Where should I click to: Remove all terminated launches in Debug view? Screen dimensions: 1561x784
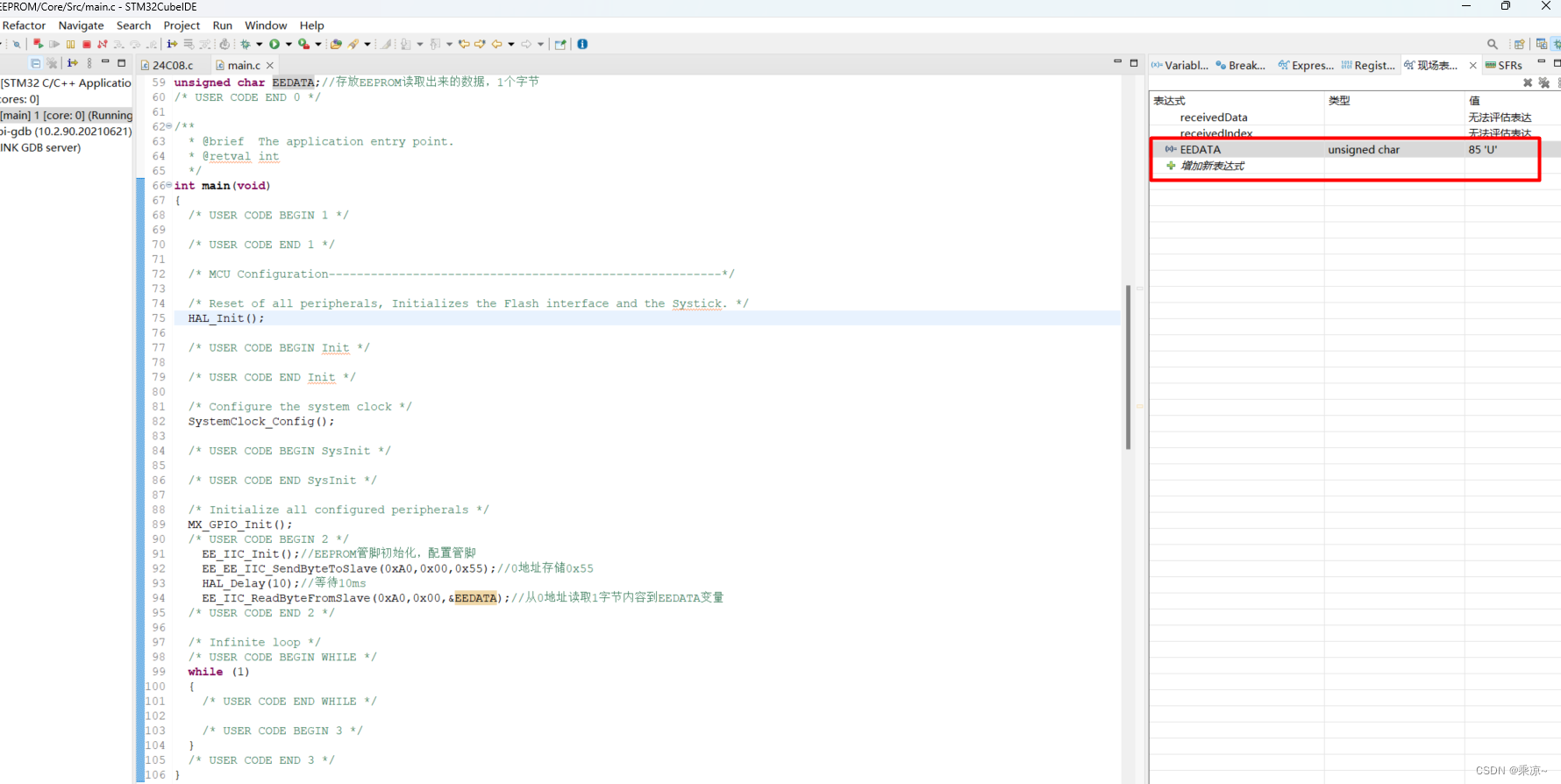point(53,63)
